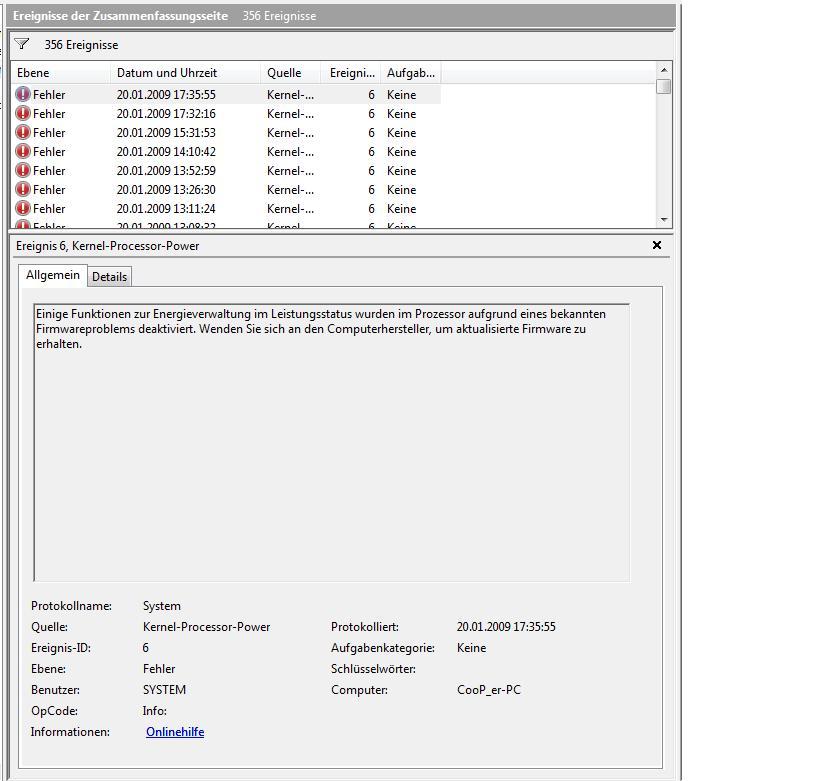This screenshot has height=781, width=840.
Task: Click the error icon beside the 13:11:24 row
Action: coord(22,208)
